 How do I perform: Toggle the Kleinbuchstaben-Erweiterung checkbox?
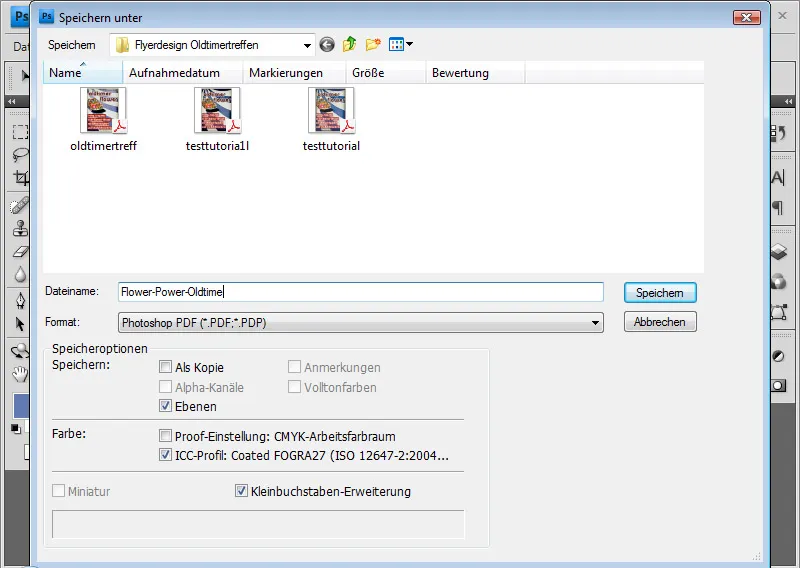tap(241, 491)
